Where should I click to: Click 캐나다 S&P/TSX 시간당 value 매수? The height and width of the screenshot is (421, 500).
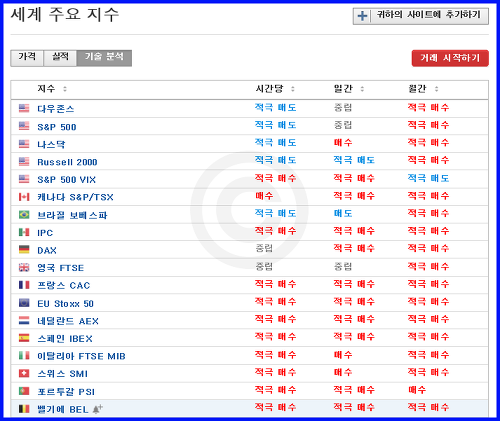pos(264,196)
